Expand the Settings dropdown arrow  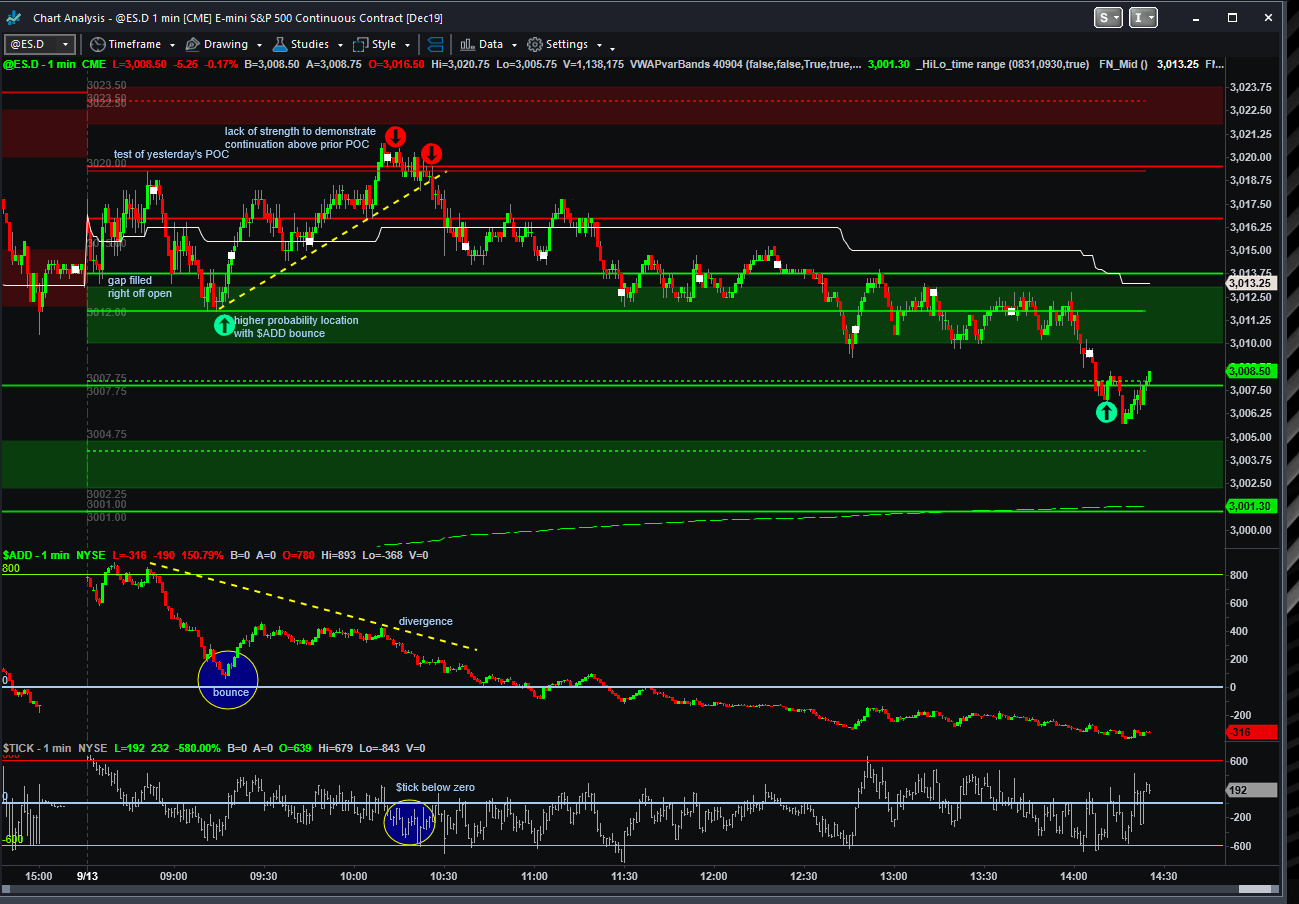[x=599, y=45]
